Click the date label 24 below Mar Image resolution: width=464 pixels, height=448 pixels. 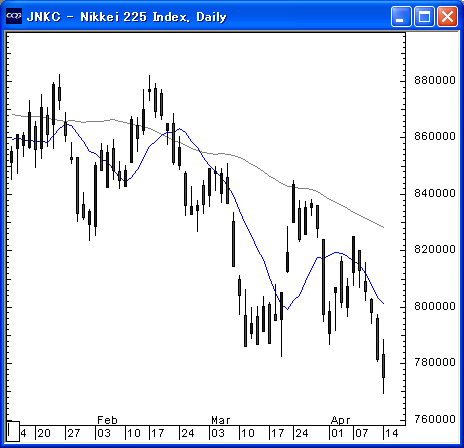point(302,433)
